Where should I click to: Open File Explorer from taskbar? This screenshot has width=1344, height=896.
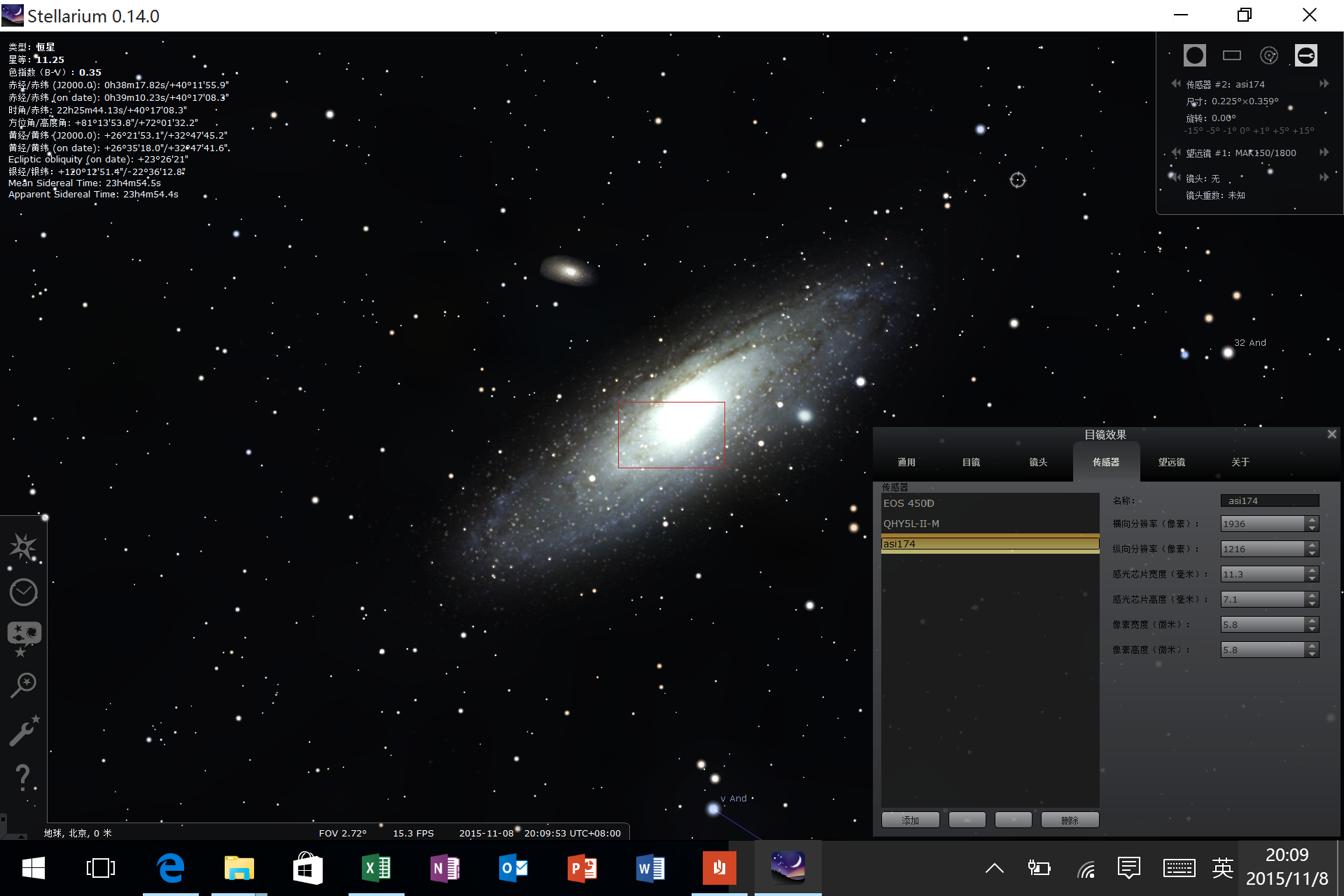tap(239, 868)
